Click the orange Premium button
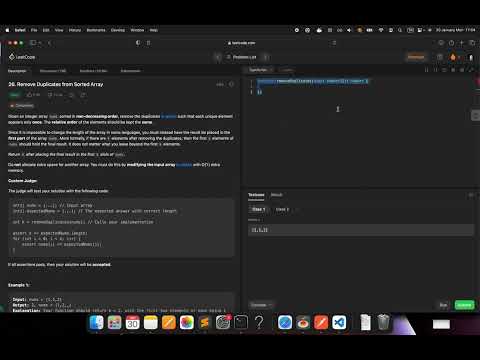This screenshot has height=360, width=480. 416,57
